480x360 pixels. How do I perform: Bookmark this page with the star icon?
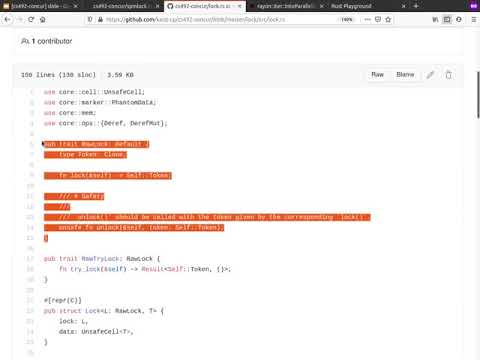pos(388,20)
